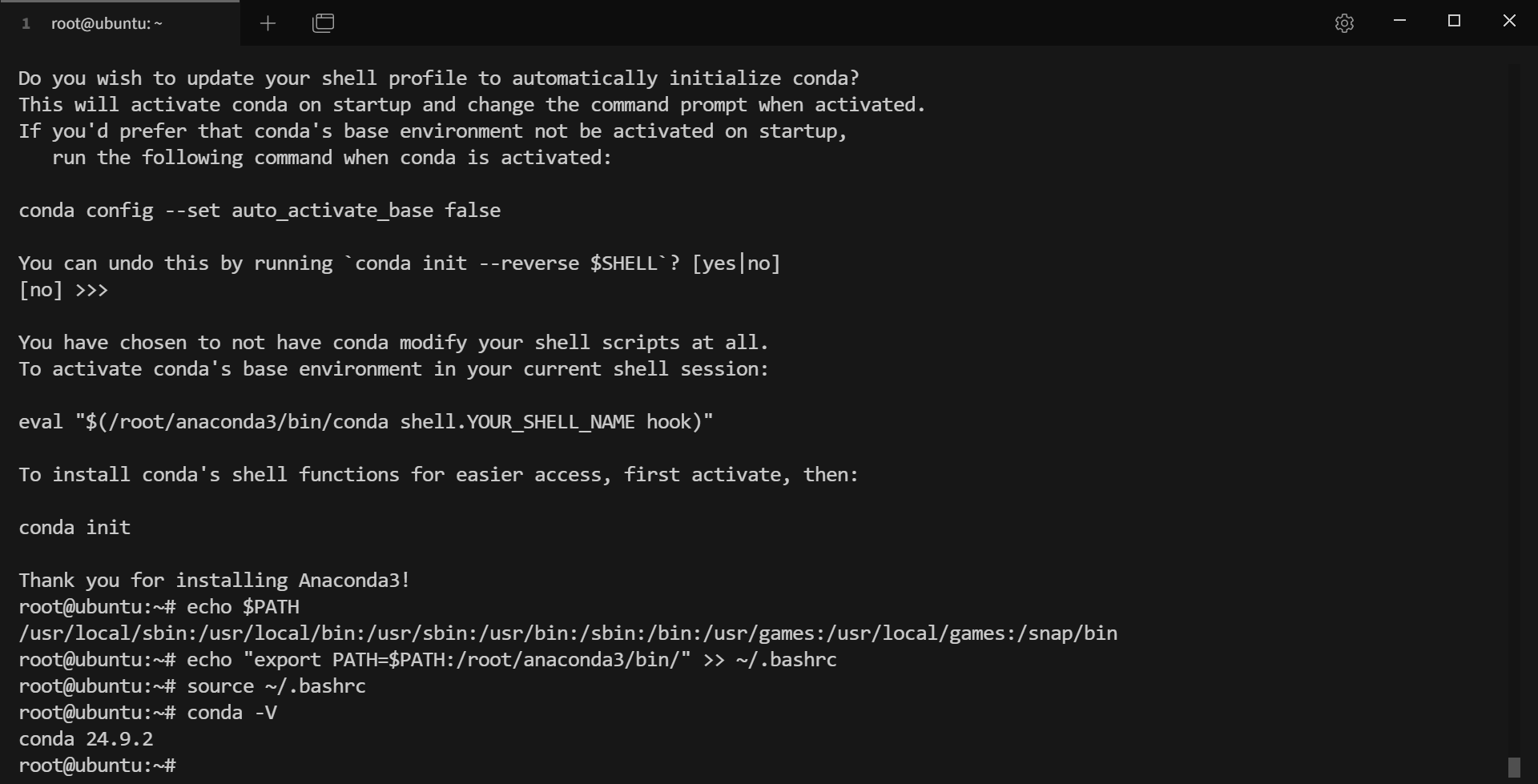Click the scrollbar thumb at bottom right

click(x=1513, y=767)
